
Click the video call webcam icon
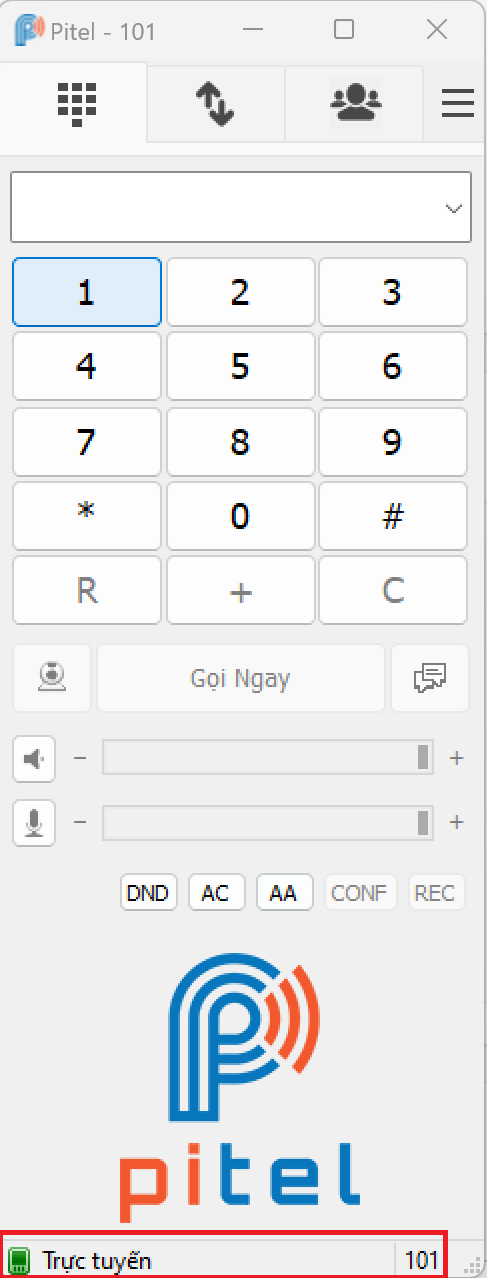tap(52, 678)
